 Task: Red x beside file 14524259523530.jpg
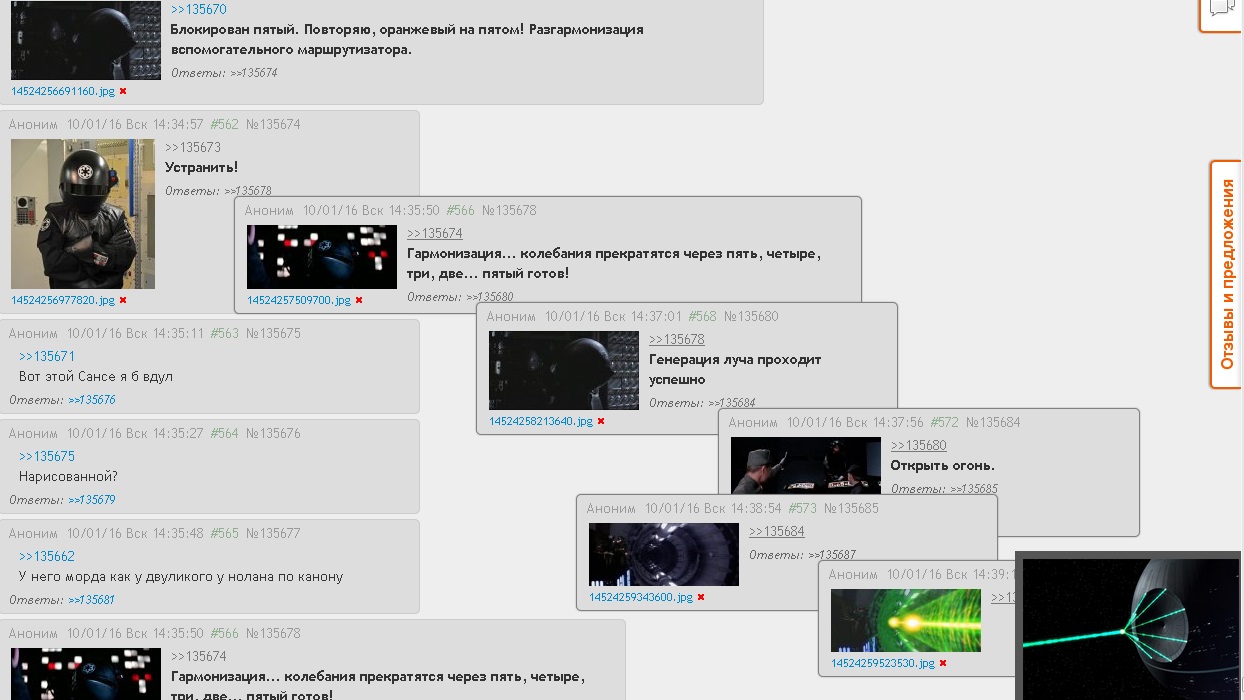[x=943, y=664]
